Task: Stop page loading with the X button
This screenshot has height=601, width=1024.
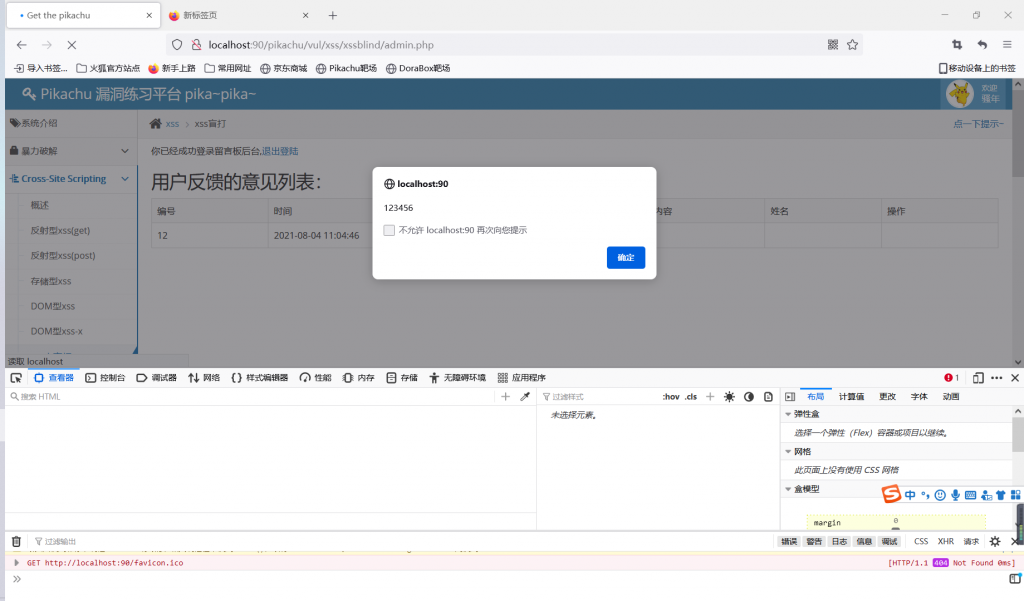Action: click(72, 45)
